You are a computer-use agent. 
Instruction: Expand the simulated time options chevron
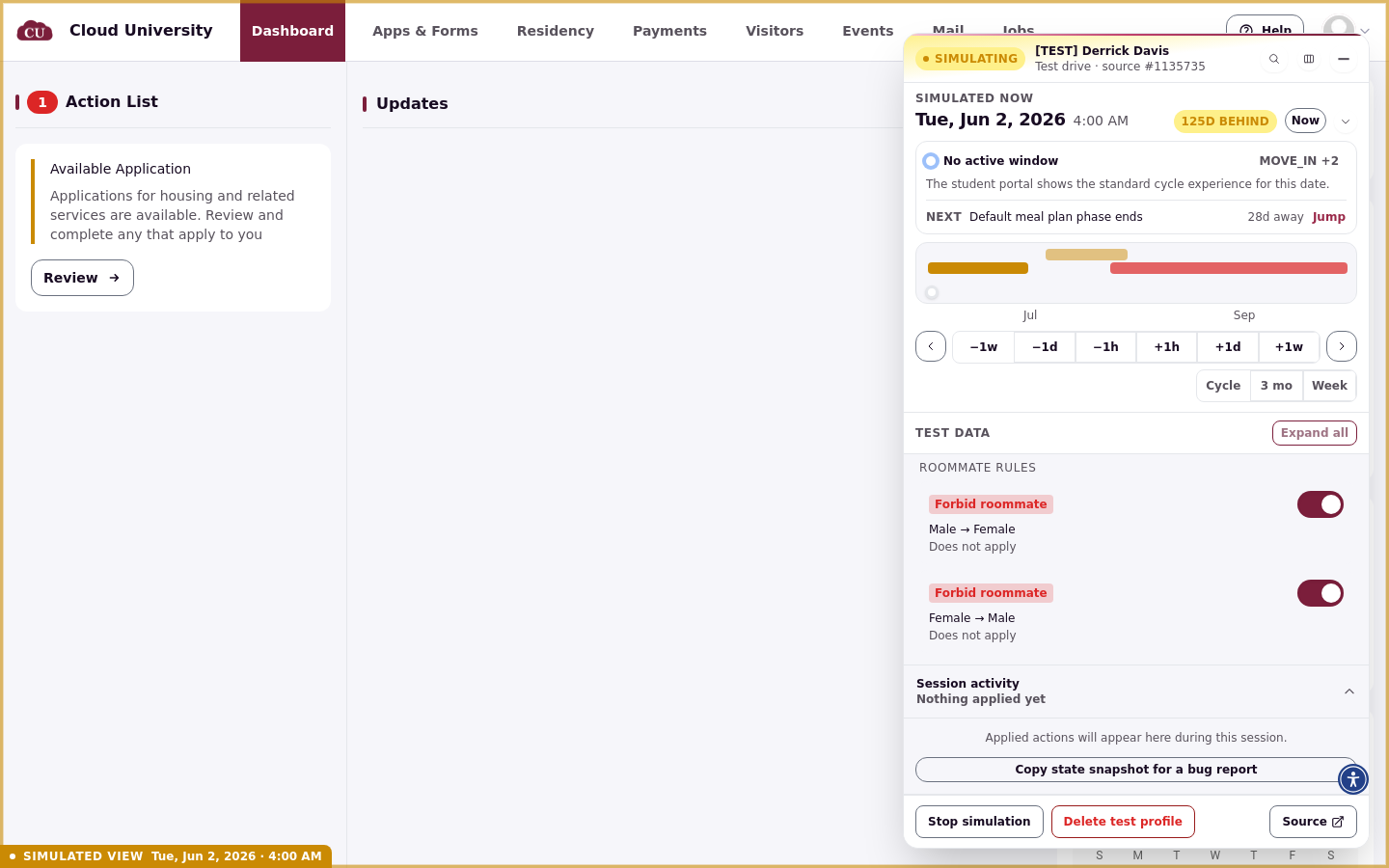click(x=1346, y=122)
